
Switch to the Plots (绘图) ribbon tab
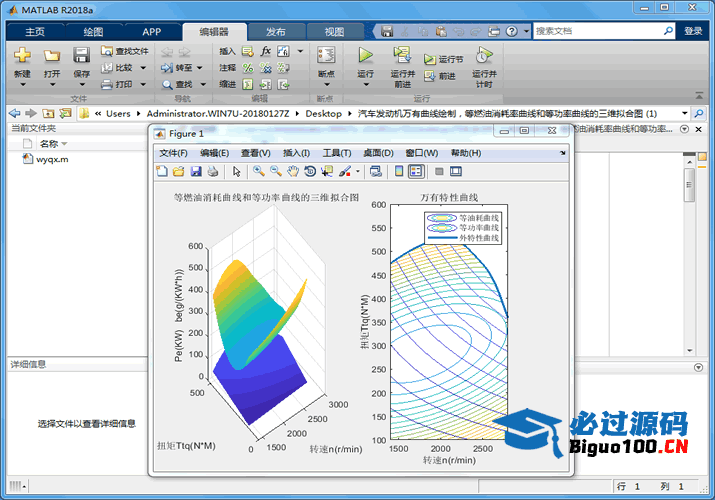(x=93, y=31)
